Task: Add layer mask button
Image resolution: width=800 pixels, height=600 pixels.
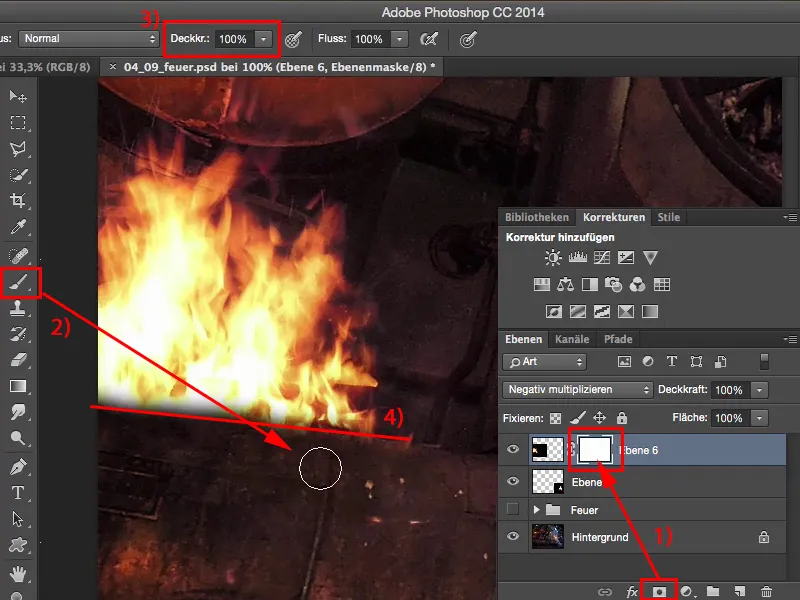Action: coord(659,591)
